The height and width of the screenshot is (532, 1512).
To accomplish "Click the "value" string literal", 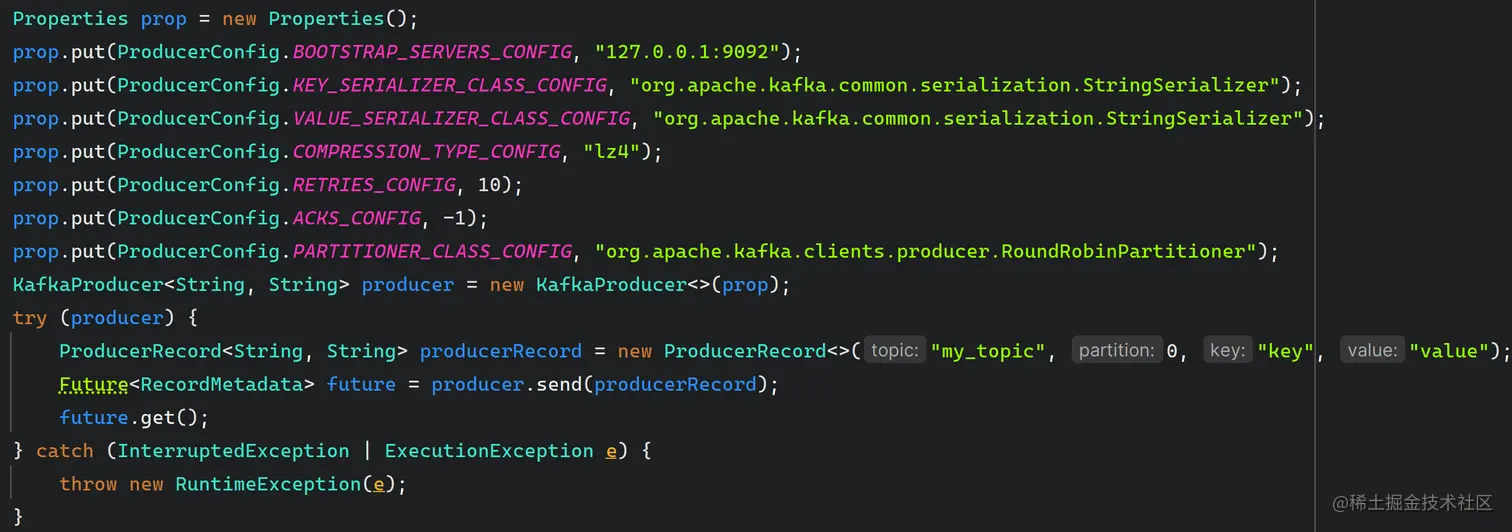I will point(1449,351).
